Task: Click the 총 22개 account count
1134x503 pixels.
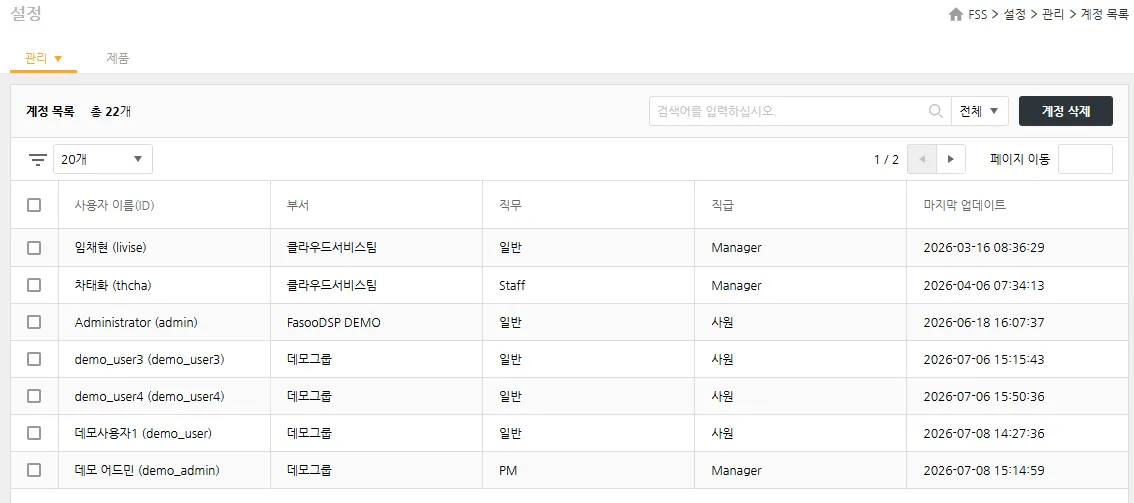Action: pyautogui.click(x=111, y=111)
